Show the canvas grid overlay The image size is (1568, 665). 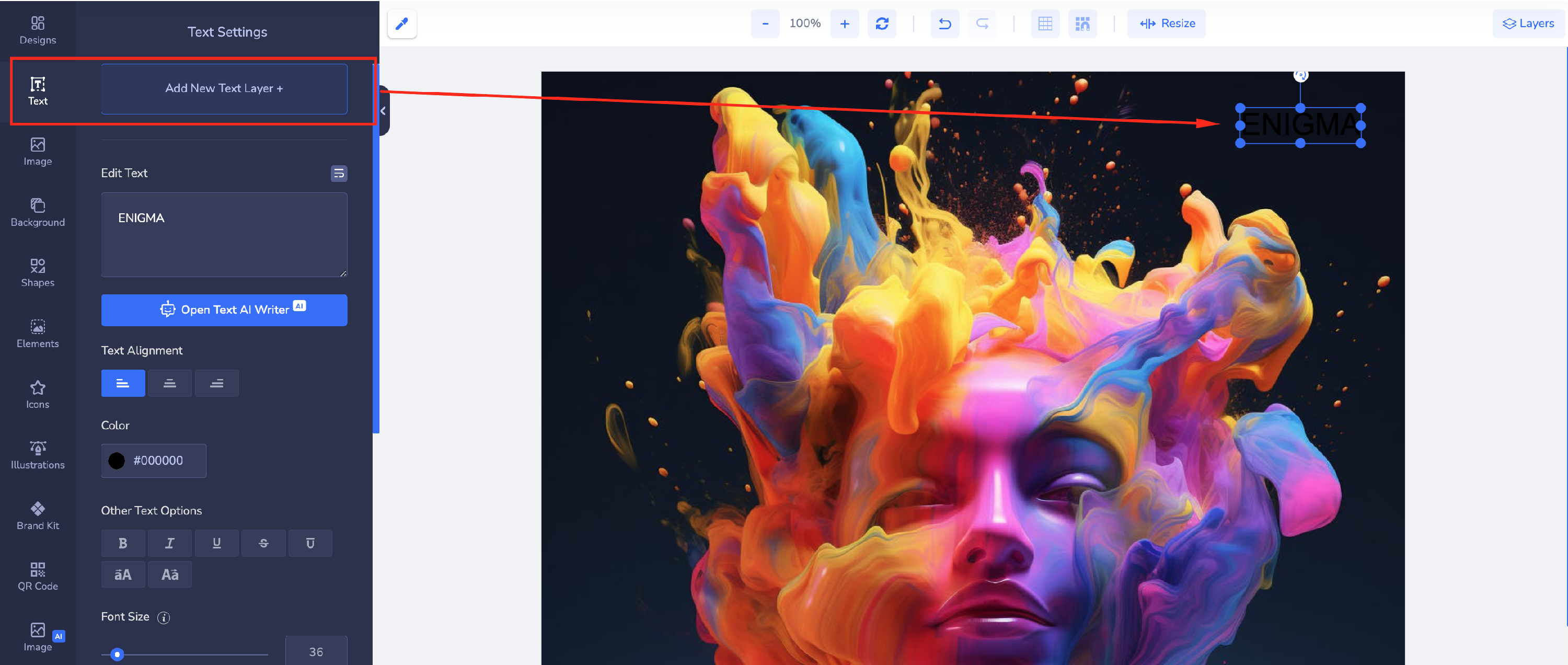1044,24
